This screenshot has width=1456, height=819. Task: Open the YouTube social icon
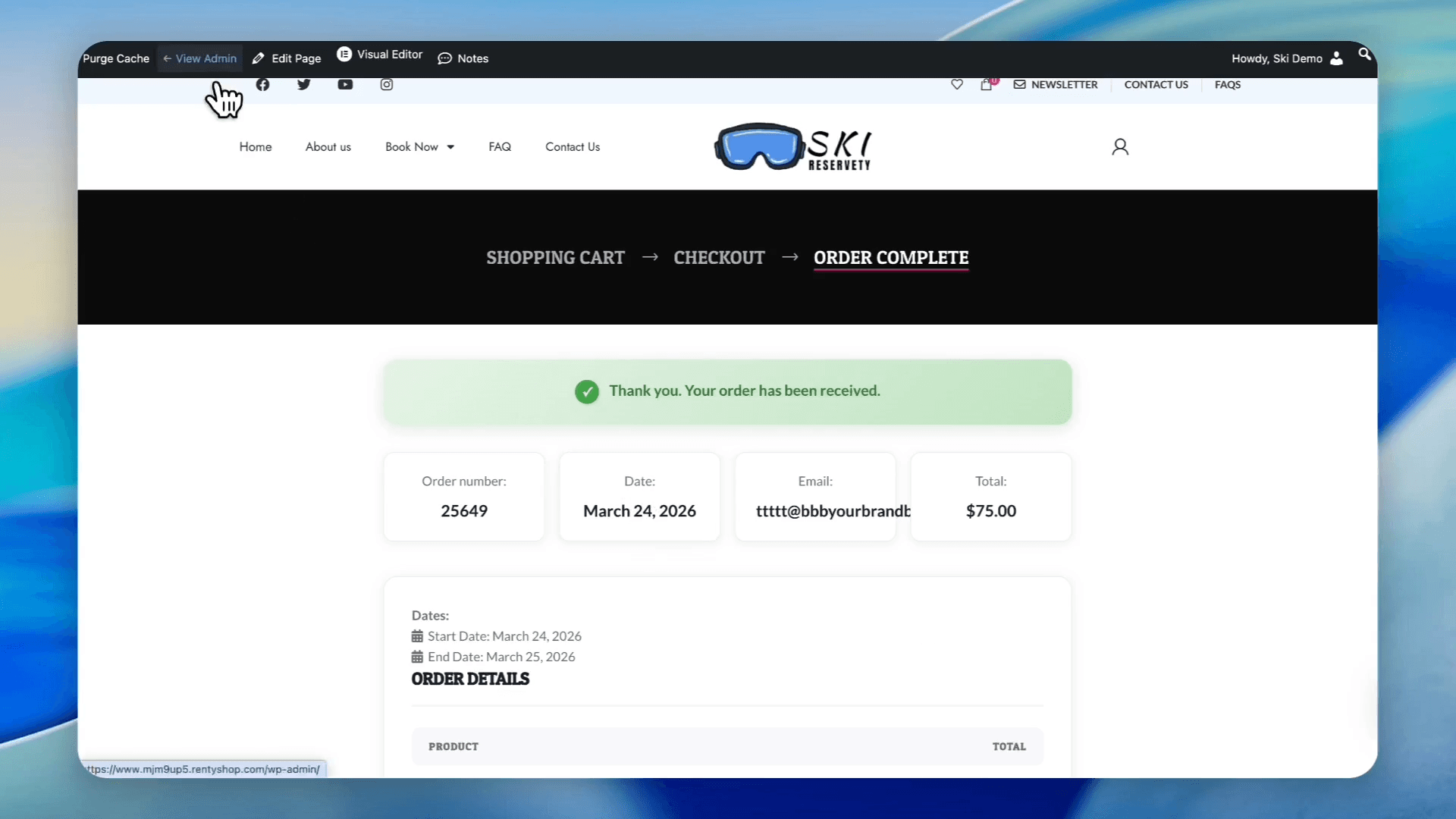tap(345, 84)
